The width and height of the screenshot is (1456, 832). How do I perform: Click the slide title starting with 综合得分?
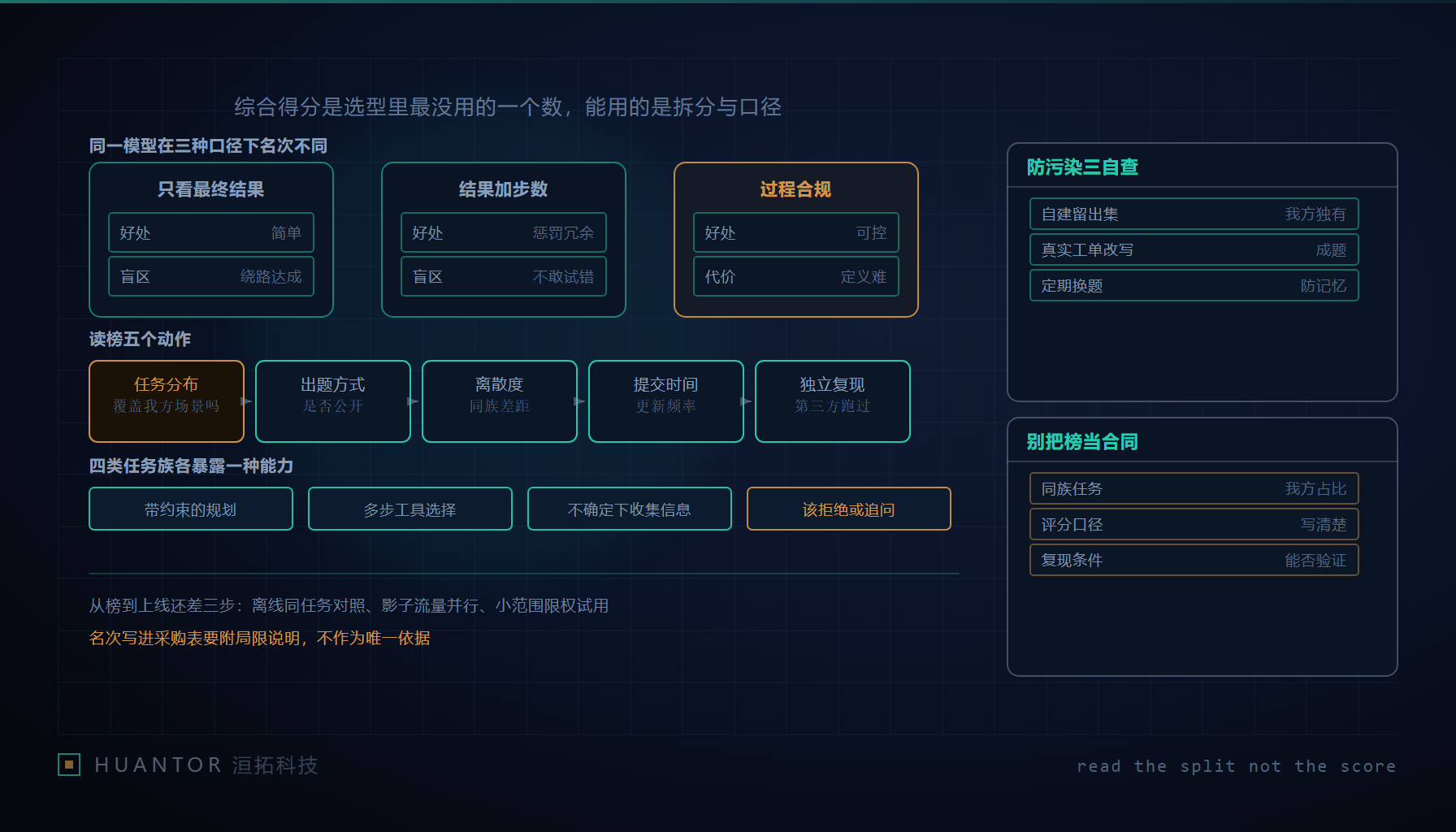[x=508, y=107]
